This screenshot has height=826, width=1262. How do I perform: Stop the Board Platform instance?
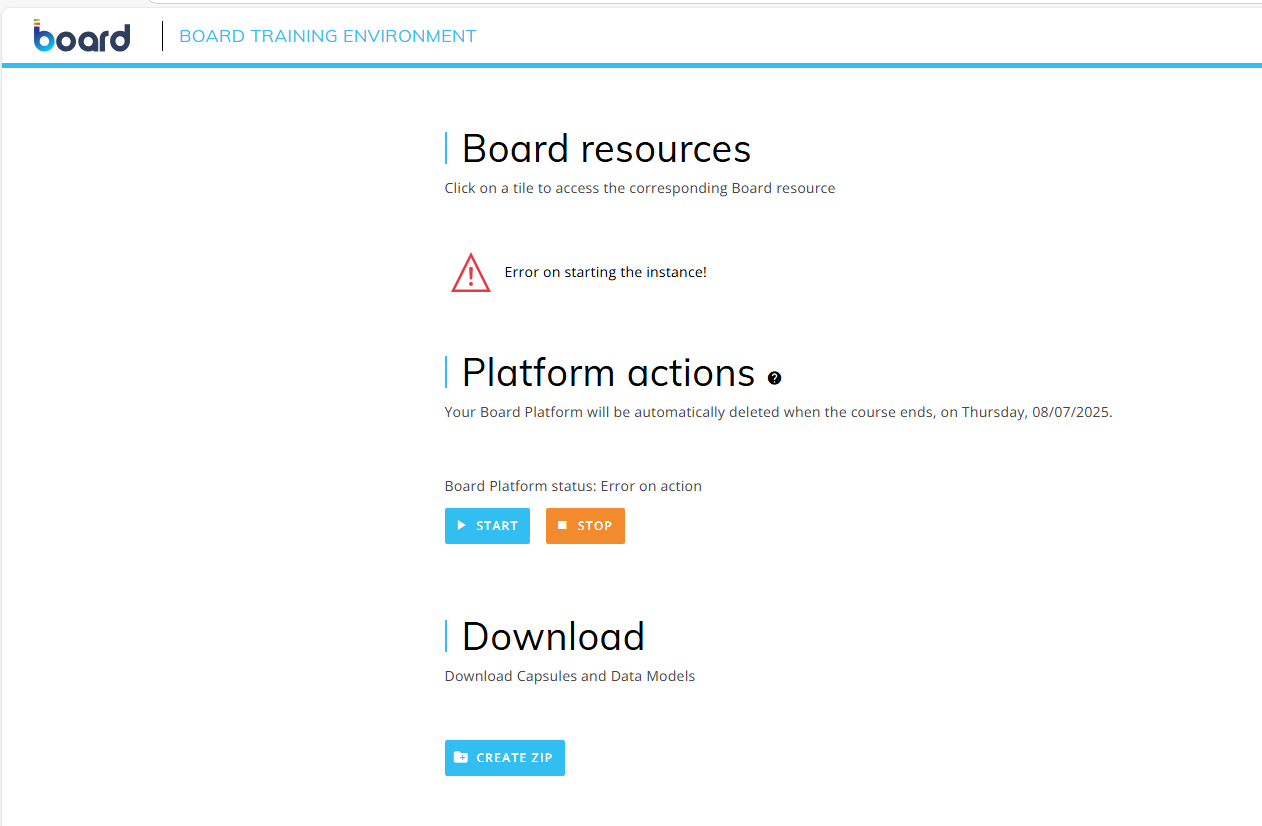pyautogui.click(x=585, y=526)
